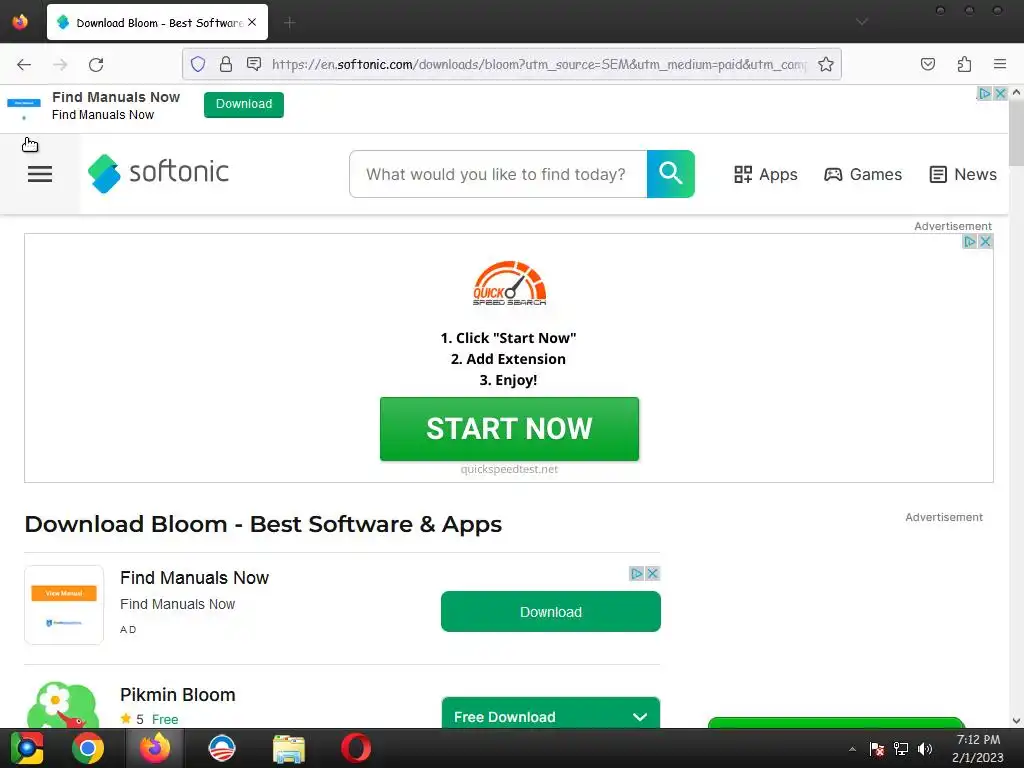The image size is (1024, 768).
Task: Open the Apps section
Action: [x=765, y=174]
